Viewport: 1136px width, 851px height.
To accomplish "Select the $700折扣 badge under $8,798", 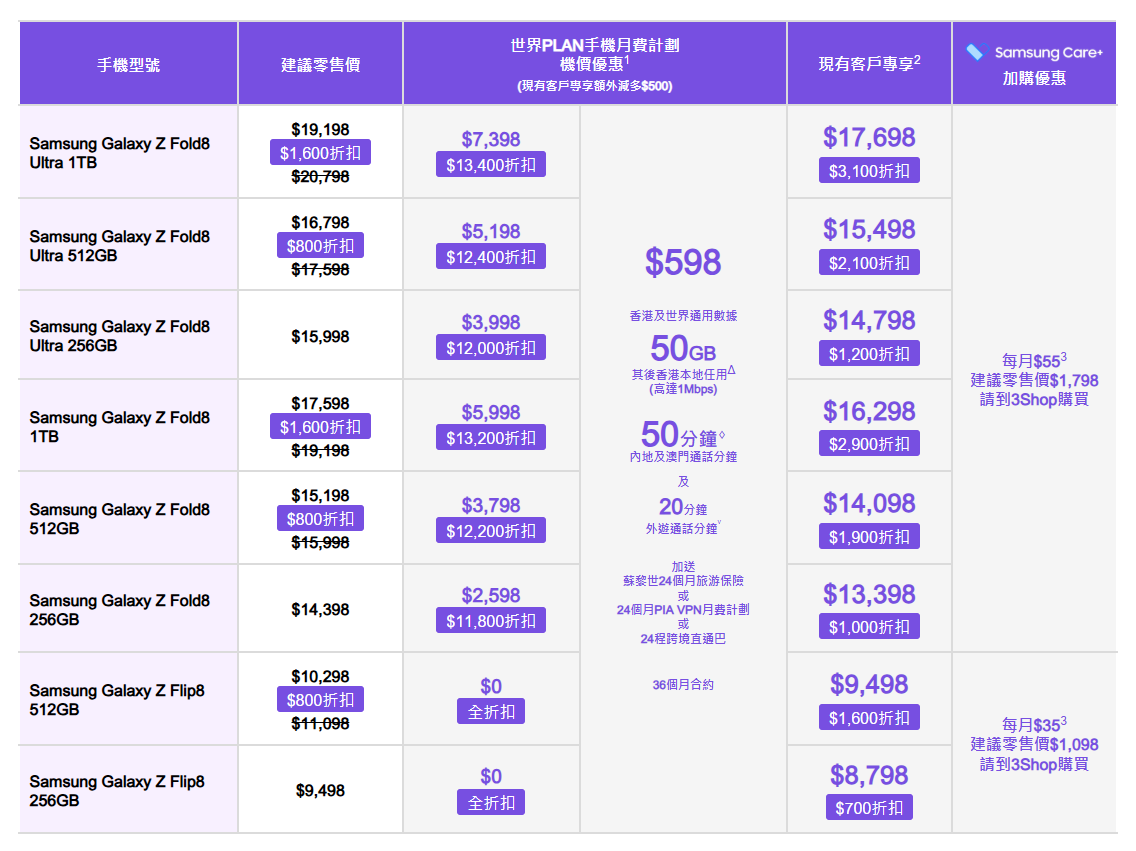I will [x=869, y=808].
